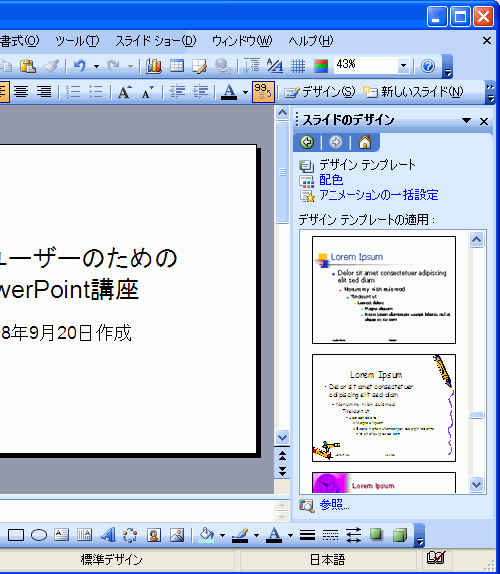This screenshot has width=500, height=574.
Task: Open the ヘルプ(H) menu
Action: click(311, 41)
